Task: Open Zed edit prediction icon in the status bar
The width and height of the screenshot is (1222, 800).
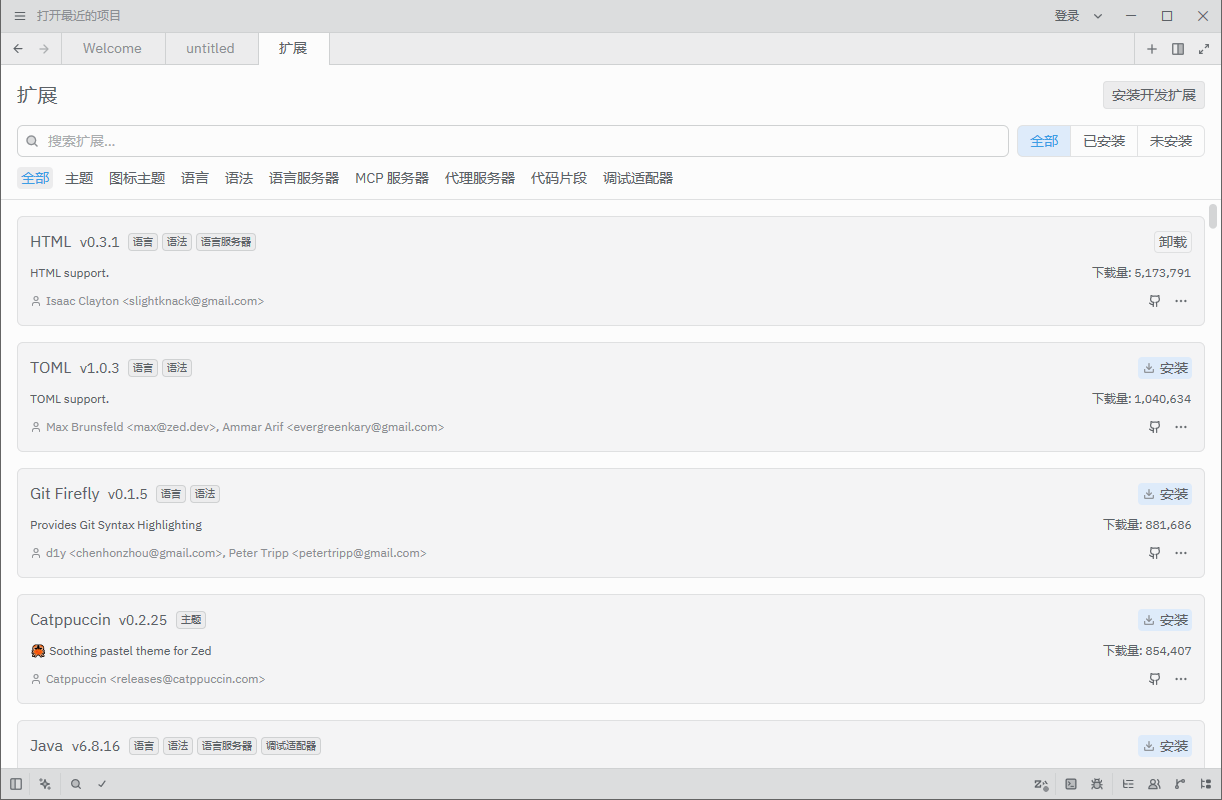Action: (x=1041, y=784)
